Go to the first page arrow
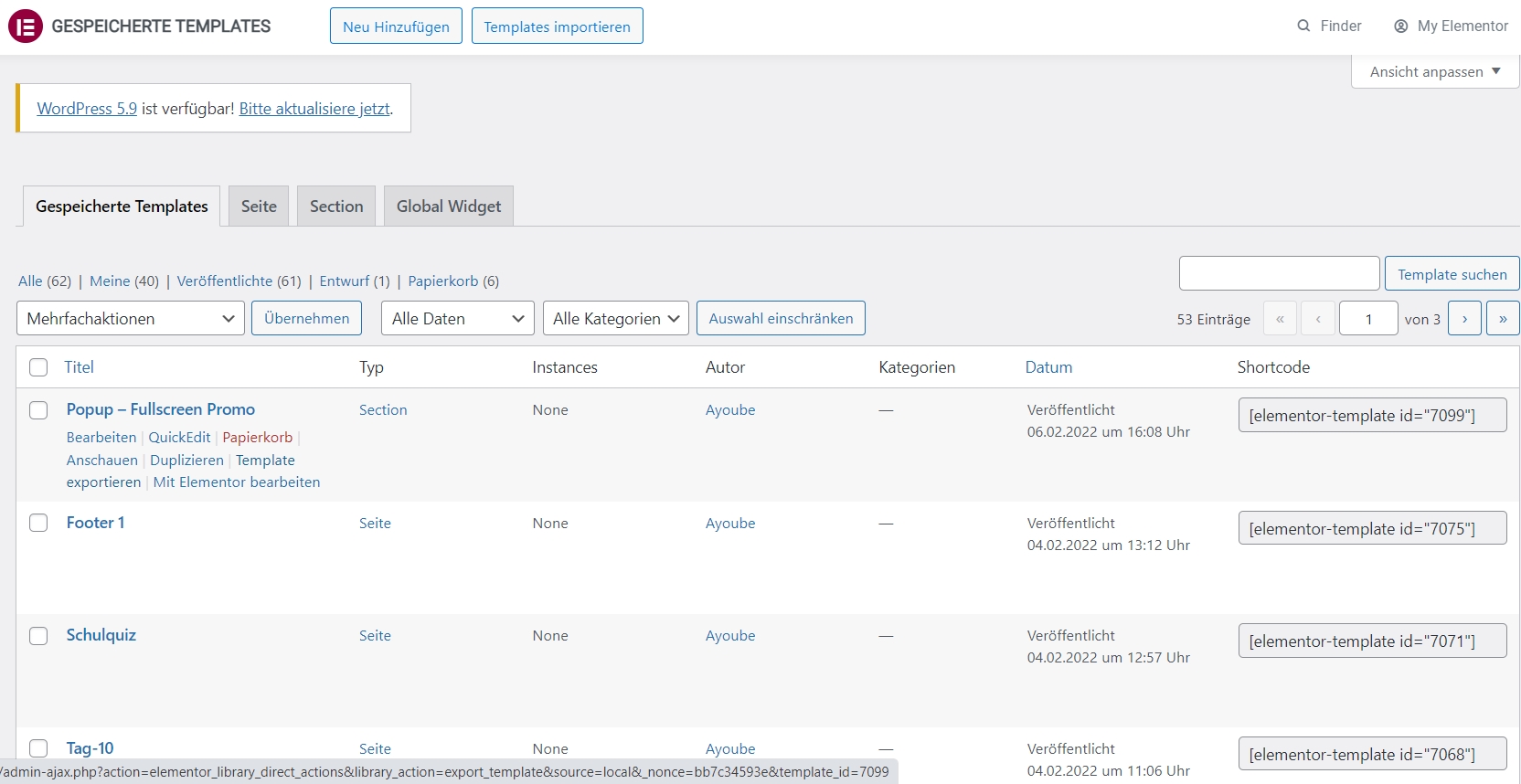This screenshot has height=784, width=1521. [1280, 318]
